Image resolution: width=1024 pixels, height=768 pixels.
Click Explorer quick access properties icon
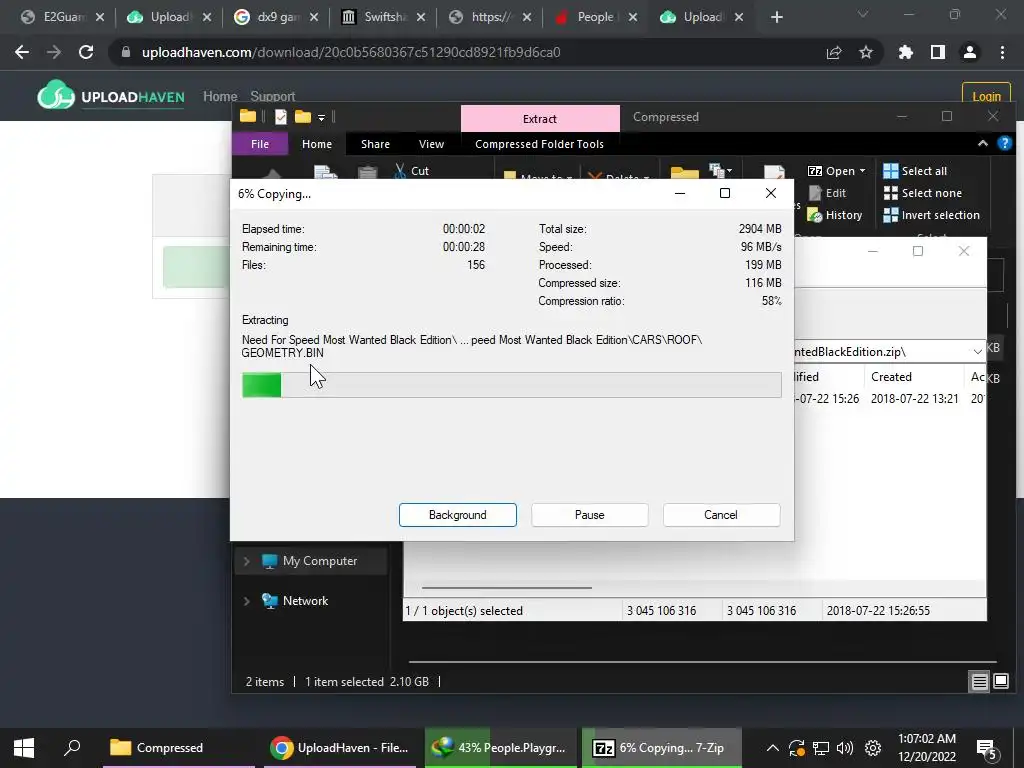[x=281, y=117]
